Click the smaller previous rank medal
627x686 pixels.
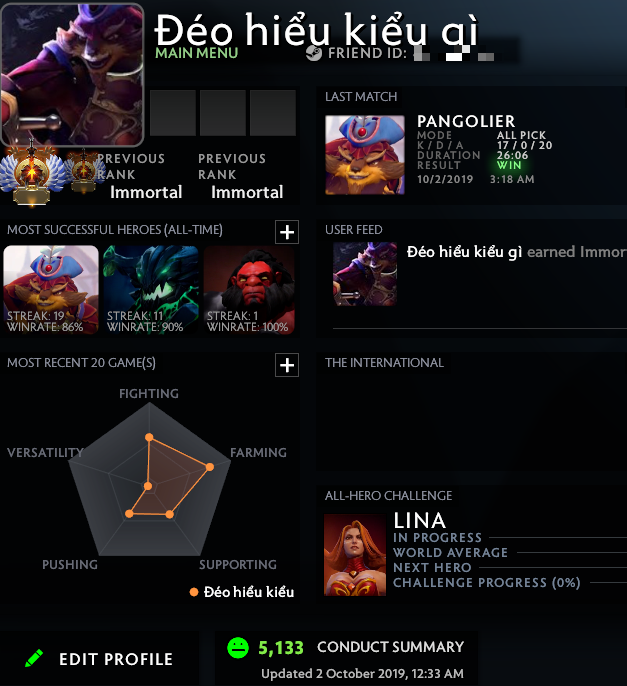click(84, 171)
